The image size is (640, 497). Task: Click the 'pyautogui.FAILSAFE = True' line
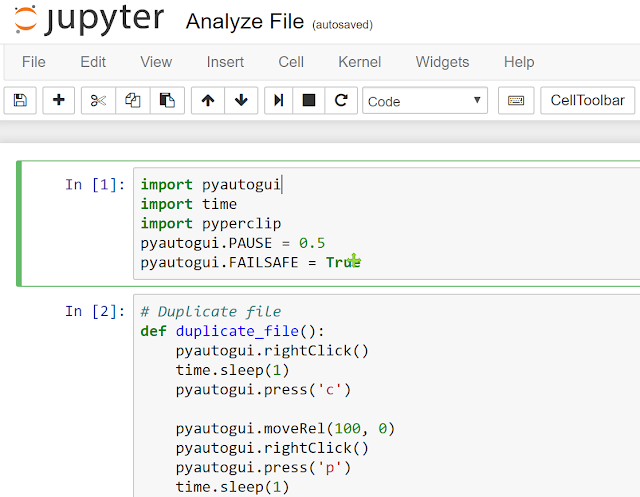[x=251, y=262]
